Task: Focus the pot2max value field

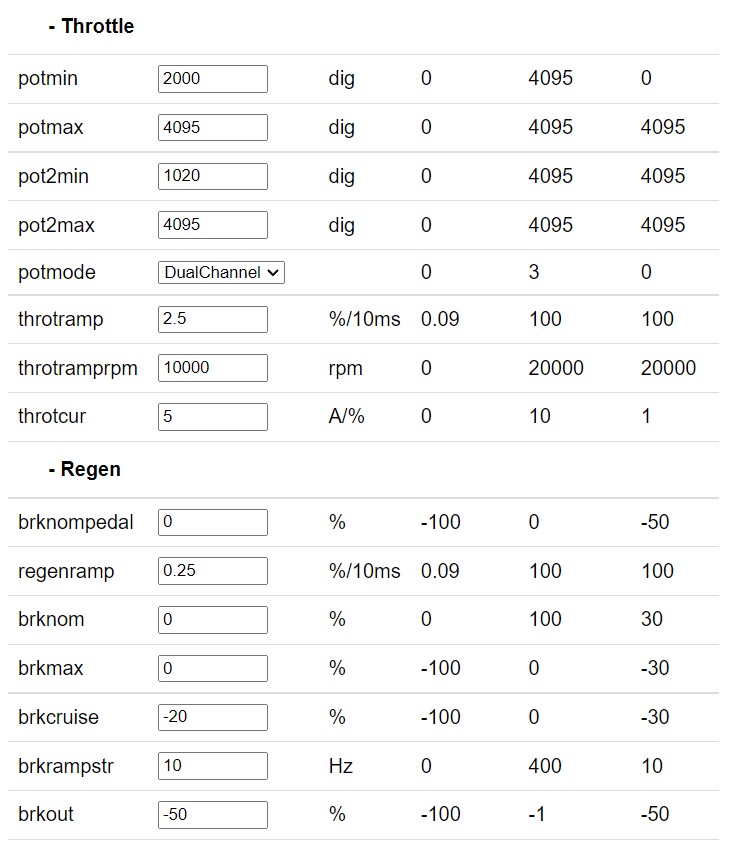Action: pyautogui.click(x=213, y=225)
